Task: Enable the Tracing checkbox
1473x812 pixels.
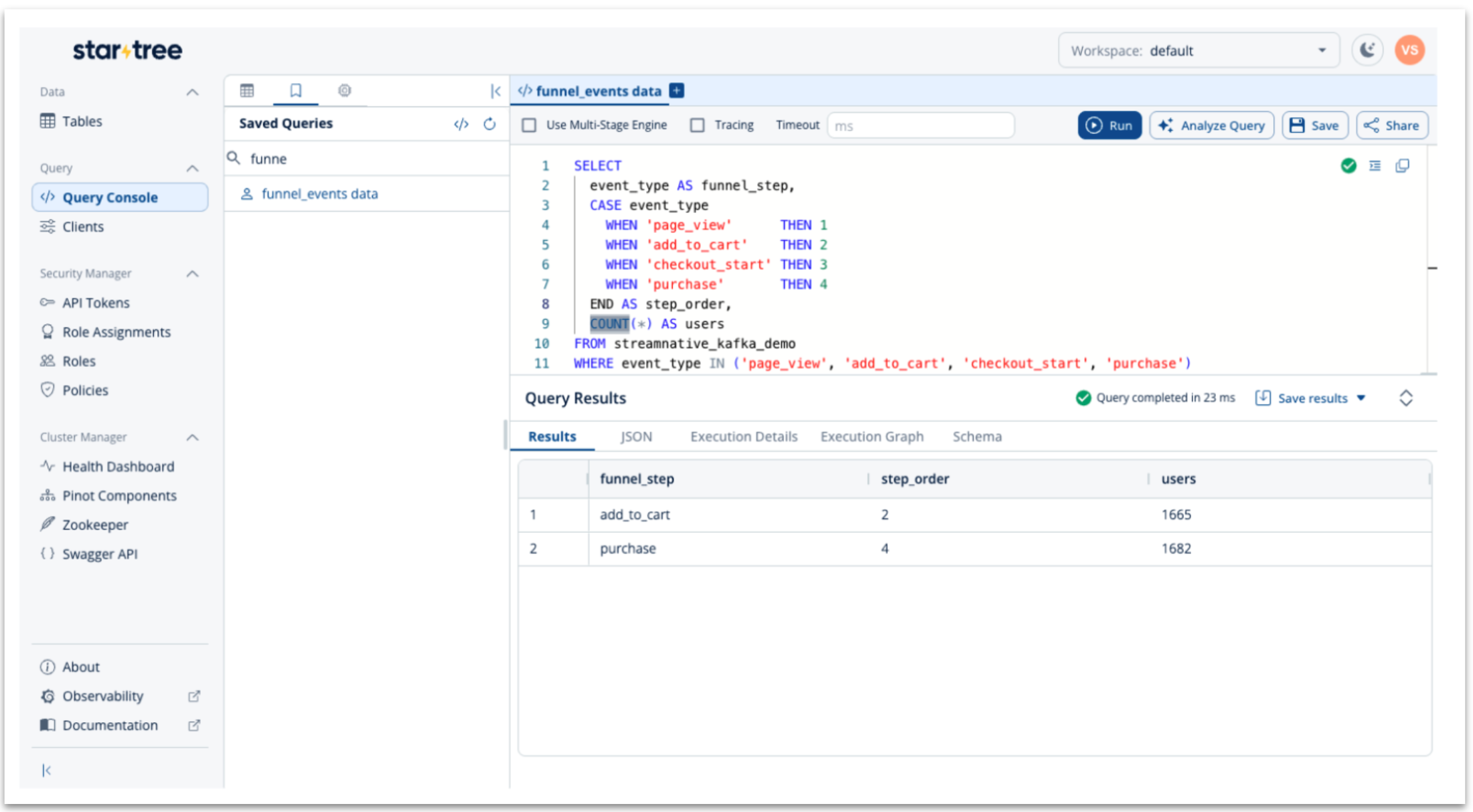Action: click(697, 125)
